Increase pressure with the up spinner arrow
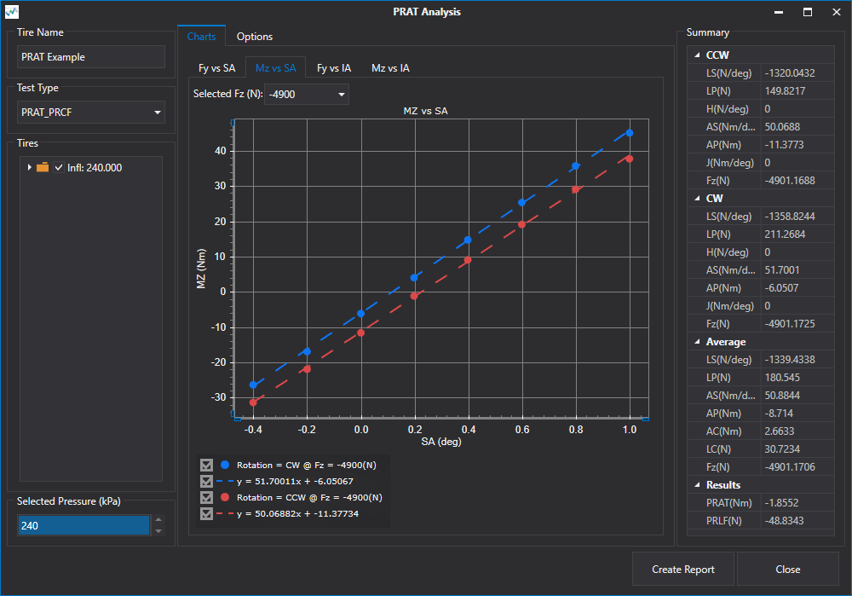 (x=158, y=520)
